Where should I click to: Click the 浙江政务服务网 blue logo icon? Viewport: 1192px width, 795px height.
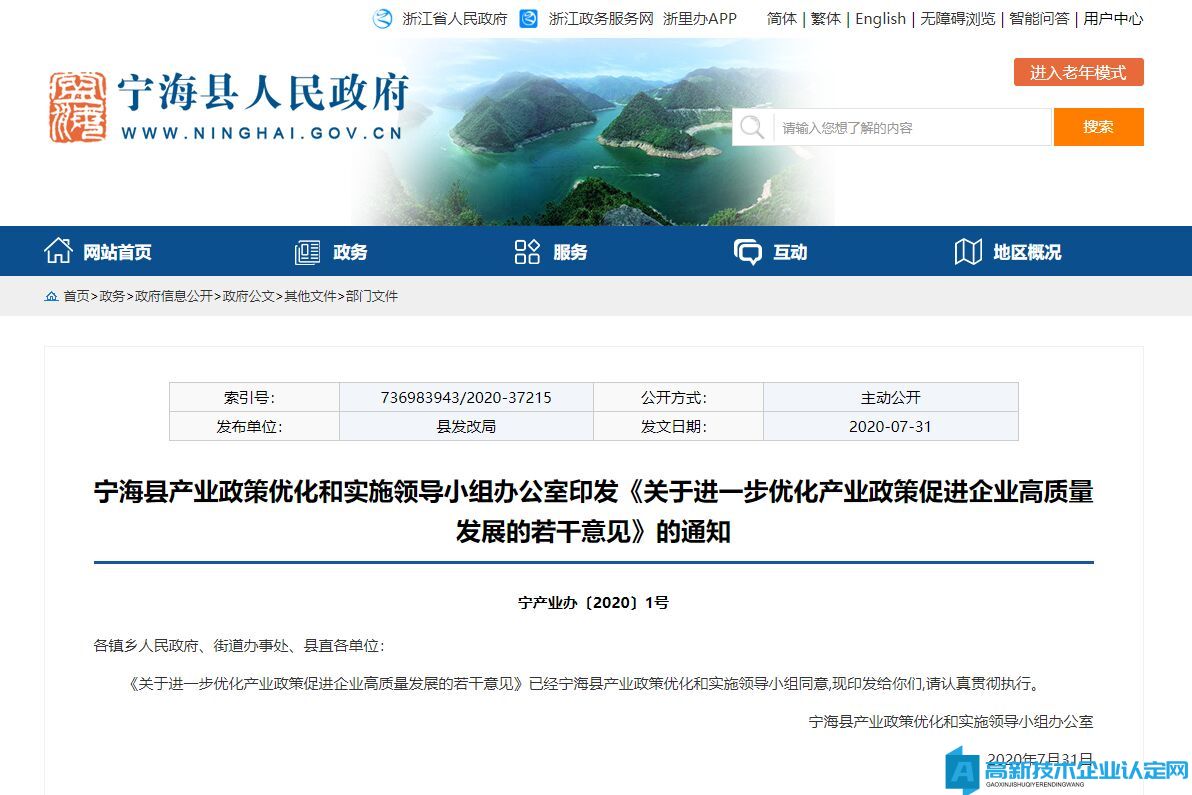[x=528, y=18]
